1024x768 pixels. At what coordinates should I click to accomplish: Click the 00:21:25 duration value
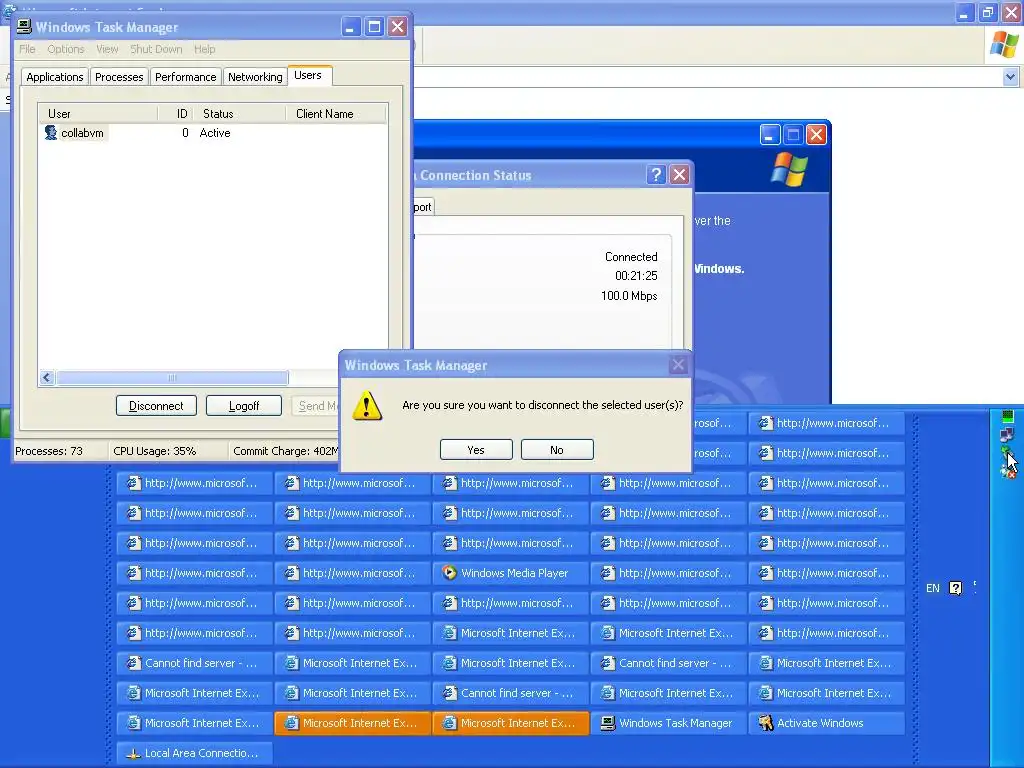(x=636, y=276)
